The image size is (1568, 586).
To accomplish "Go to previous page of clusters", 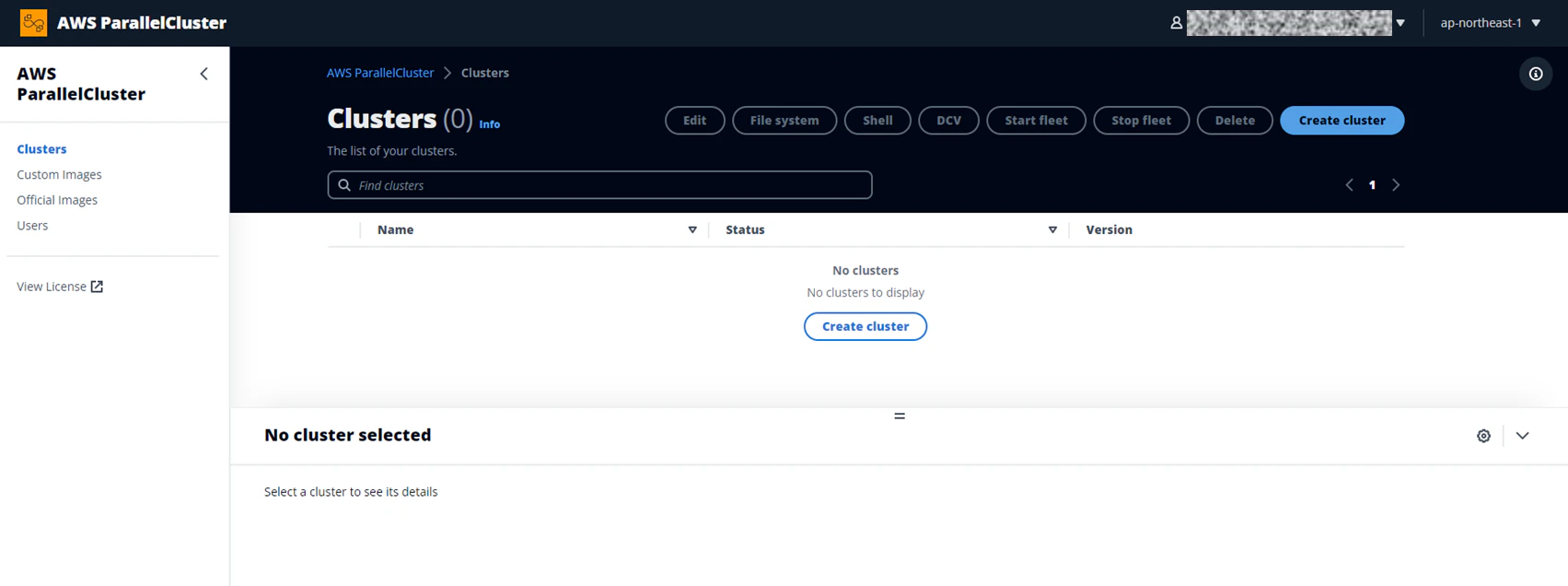I will (x=1350, y=185).
